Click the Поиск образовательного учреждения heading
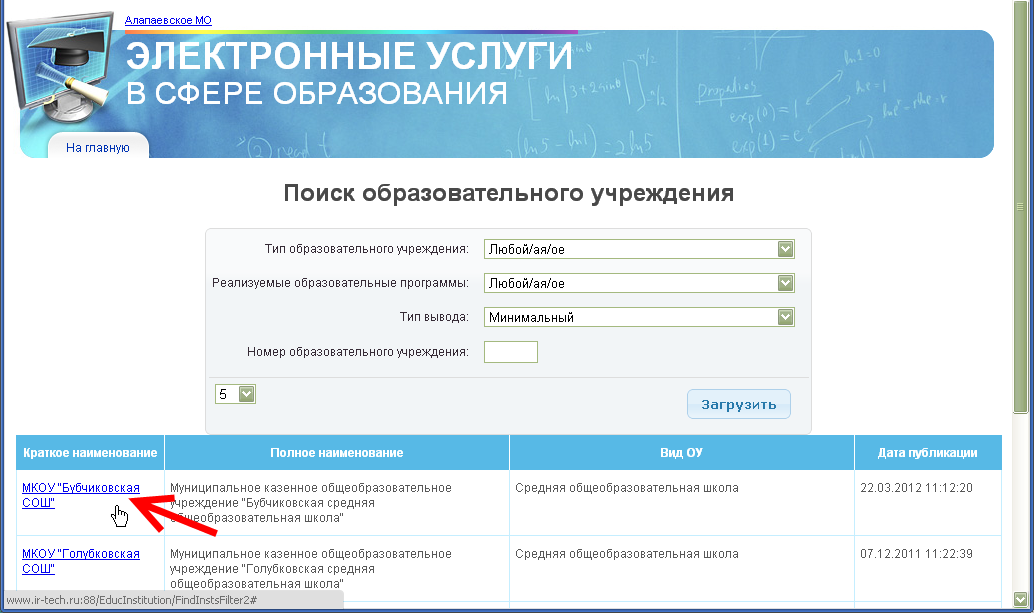This screenshot has height=613, width=1034. tap(508, 193)
